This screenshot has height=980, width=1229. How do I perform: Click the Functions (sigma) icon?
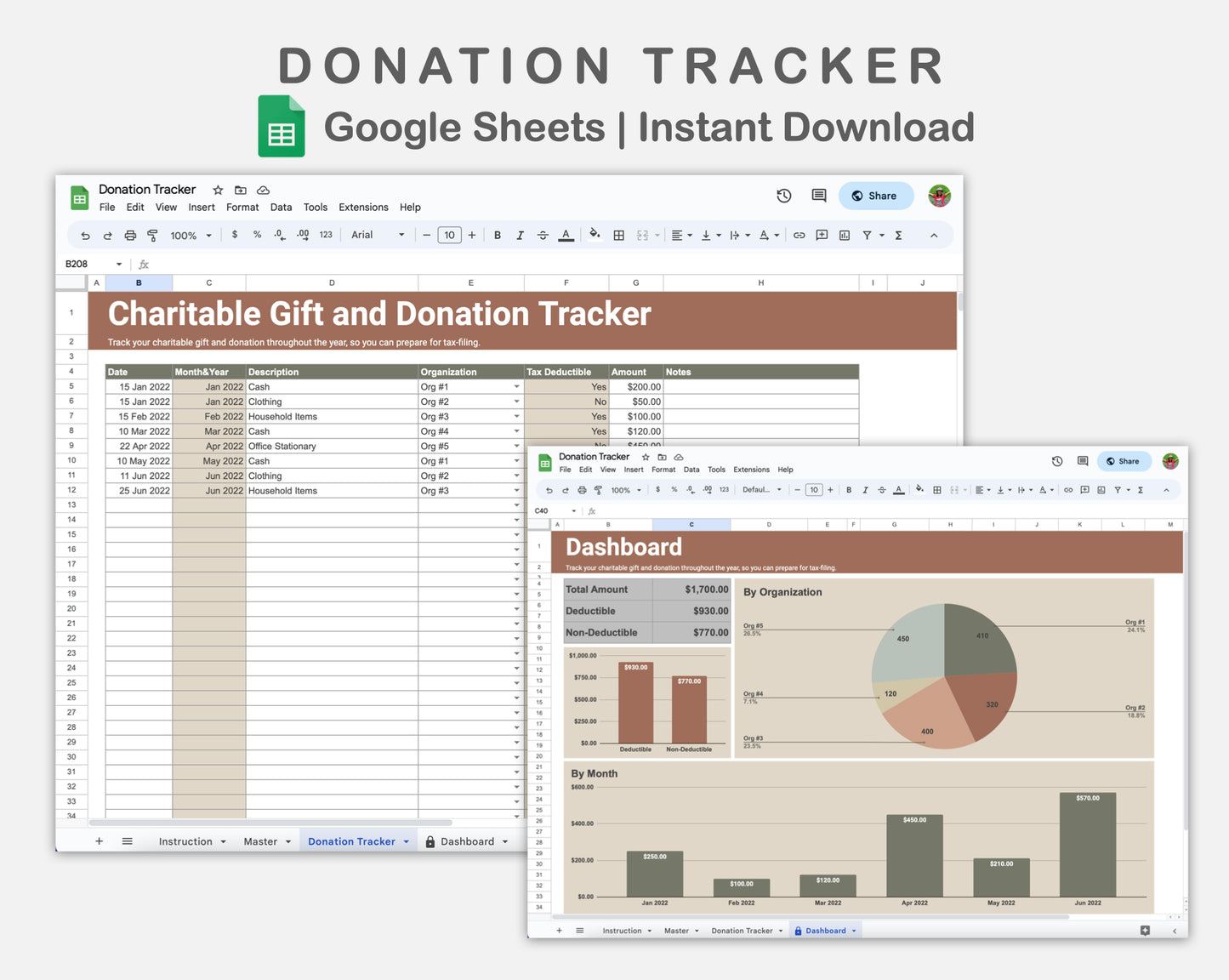click(x=898, y=235)
